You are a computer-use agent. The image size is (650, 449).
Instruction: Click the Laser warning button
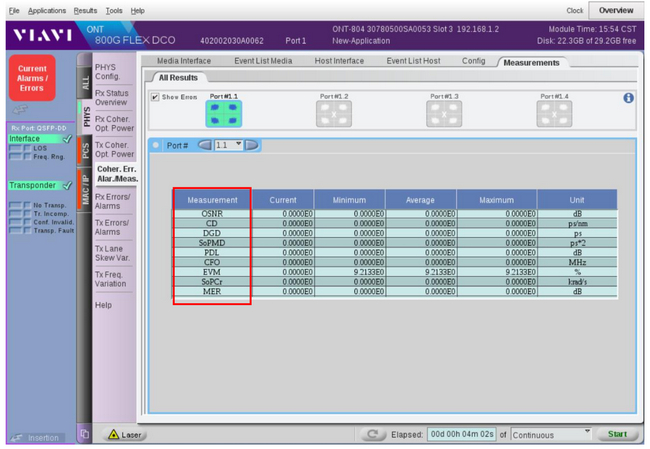[126, 435]
